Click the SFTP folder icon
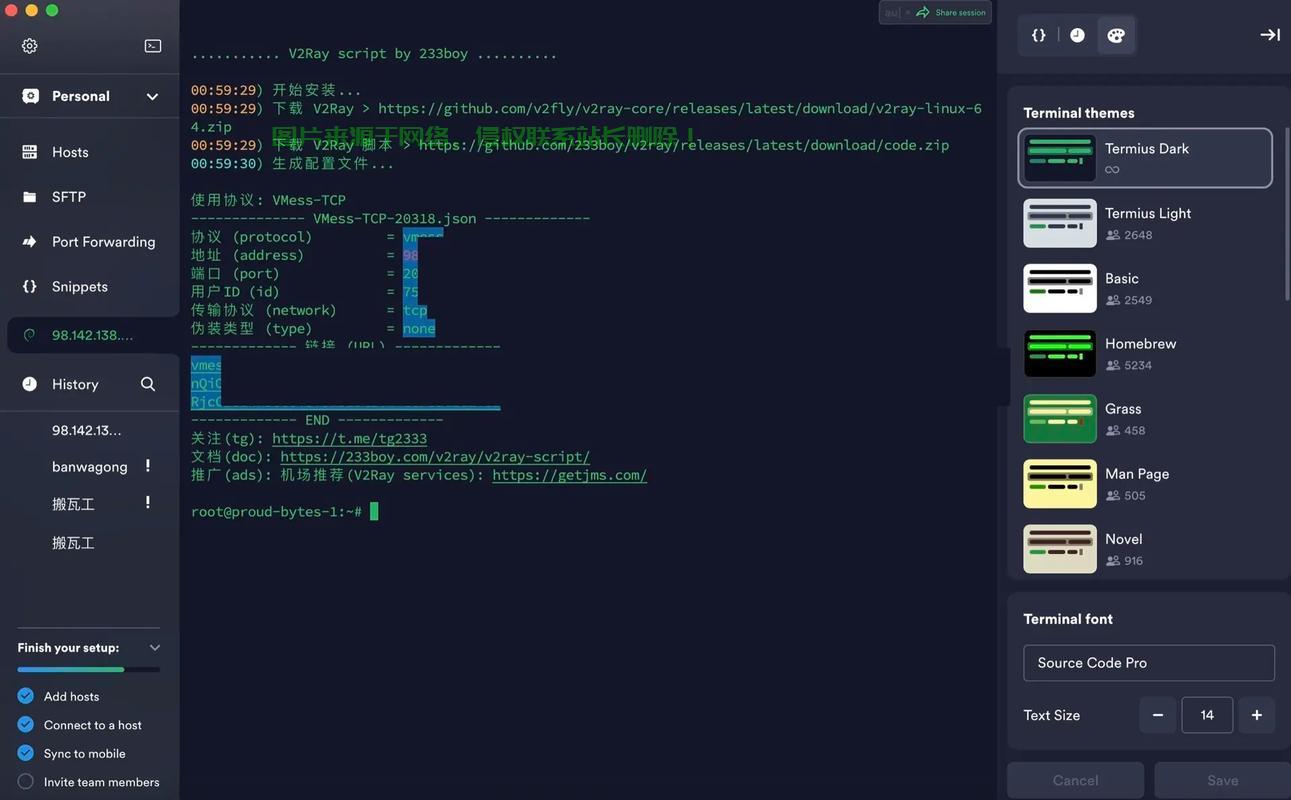The height and width of the screenshot is (800, 1291). tap(30, 197)
